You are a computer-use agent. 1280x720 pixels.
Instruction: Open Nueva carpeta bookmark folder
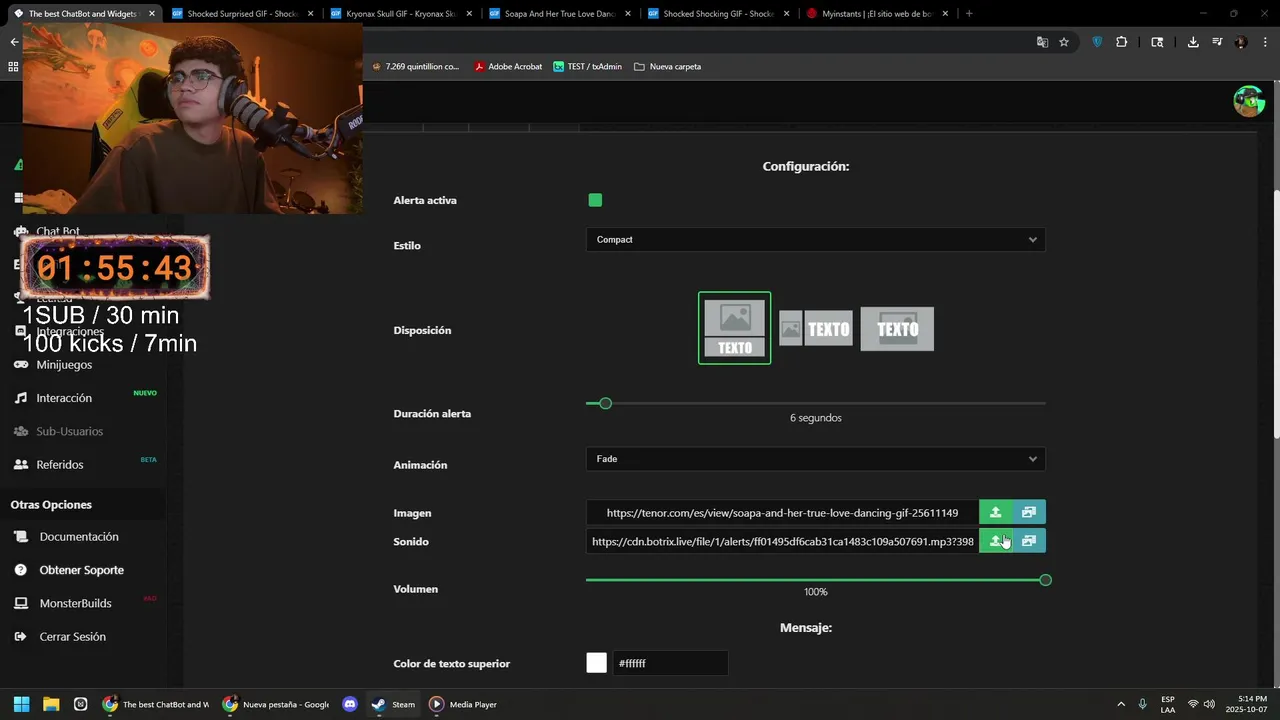[x=667, y=66]
